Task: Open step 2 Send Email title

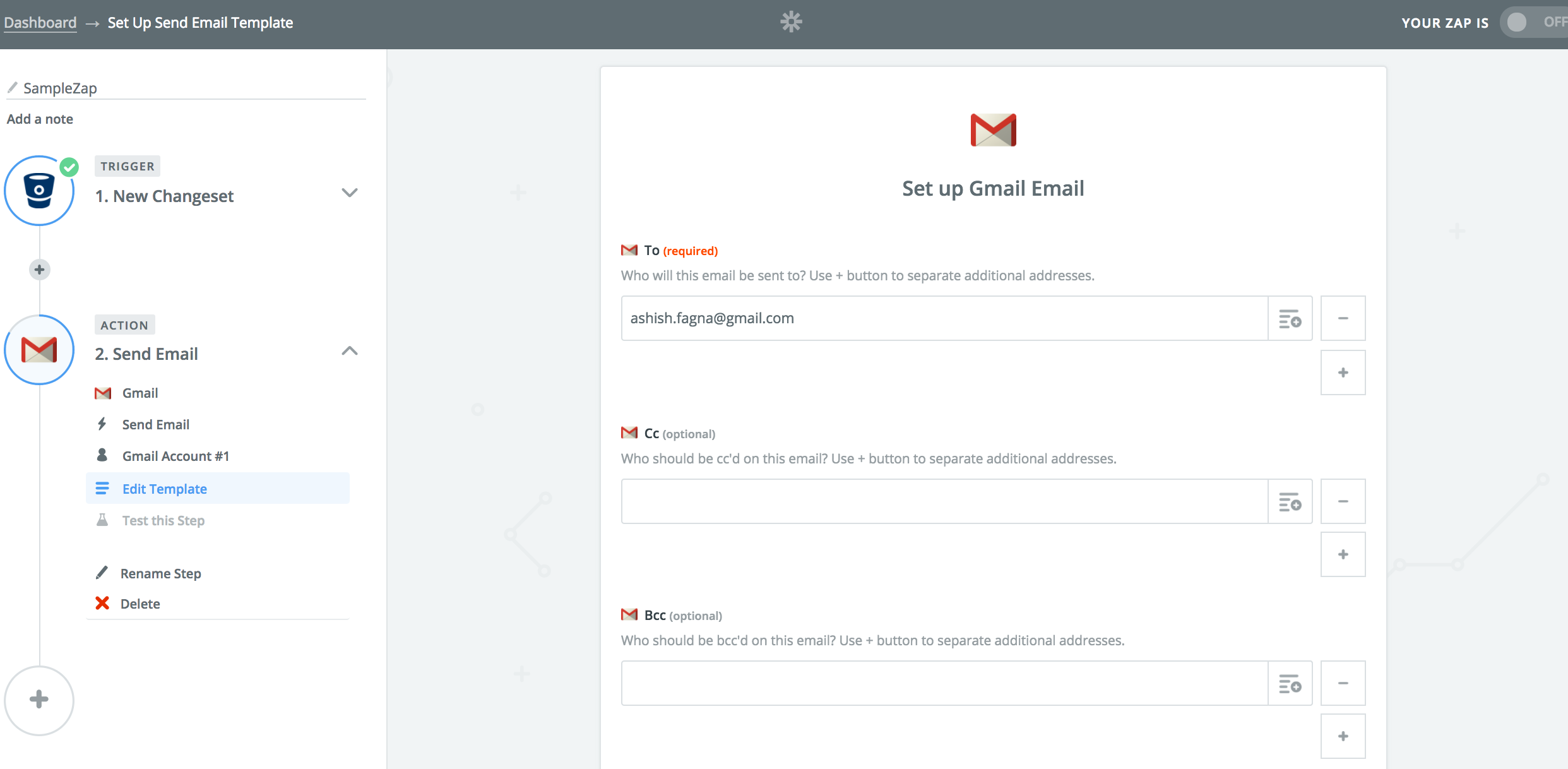Action: pyautogui.click(x=146, y=354)
